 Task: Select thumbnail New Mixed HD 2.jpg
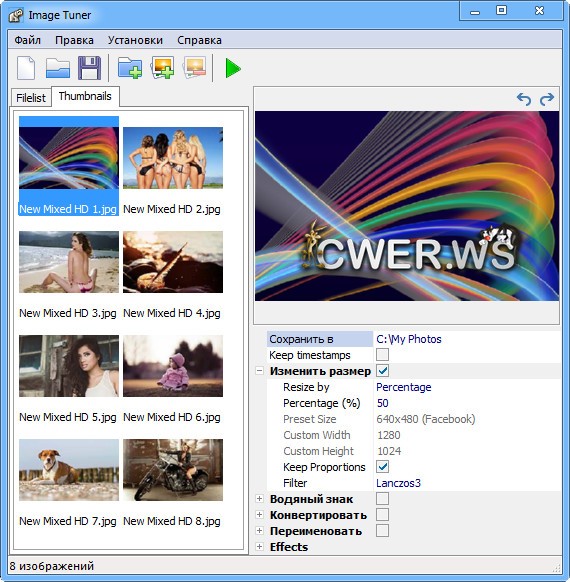[173, 166]
